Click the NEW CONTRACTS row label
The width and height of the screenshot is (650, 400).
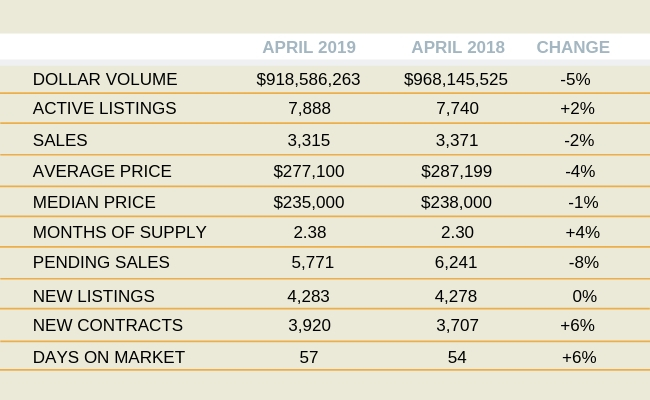[107, 325]
